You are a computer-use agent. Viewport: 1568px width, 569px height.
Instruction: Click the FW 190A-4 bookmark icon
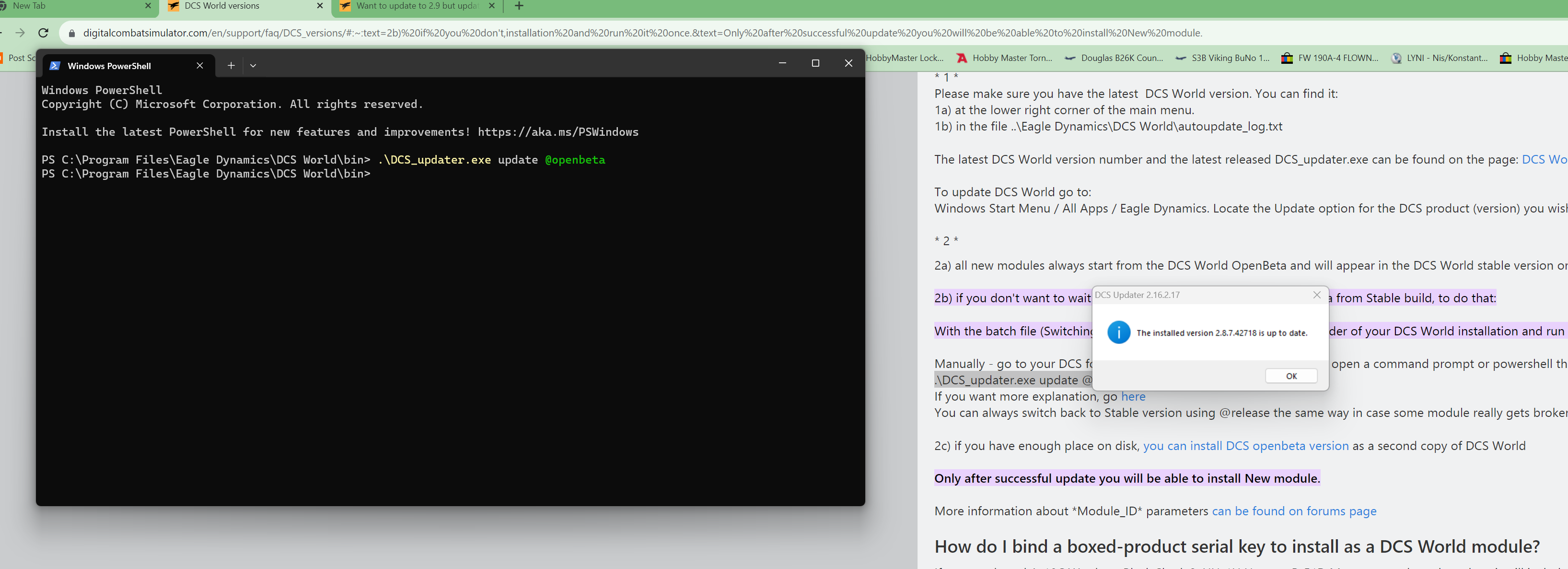pyautogui.click(x=1288, y=58)
